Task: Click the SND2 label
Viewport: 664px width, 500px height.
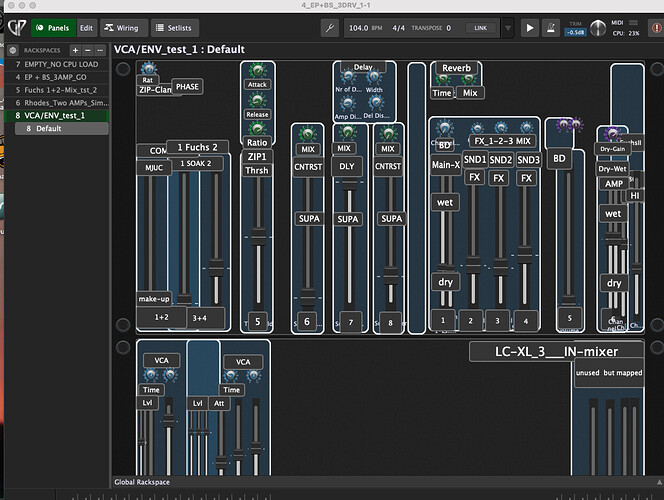Action: [x=501, y=160]
